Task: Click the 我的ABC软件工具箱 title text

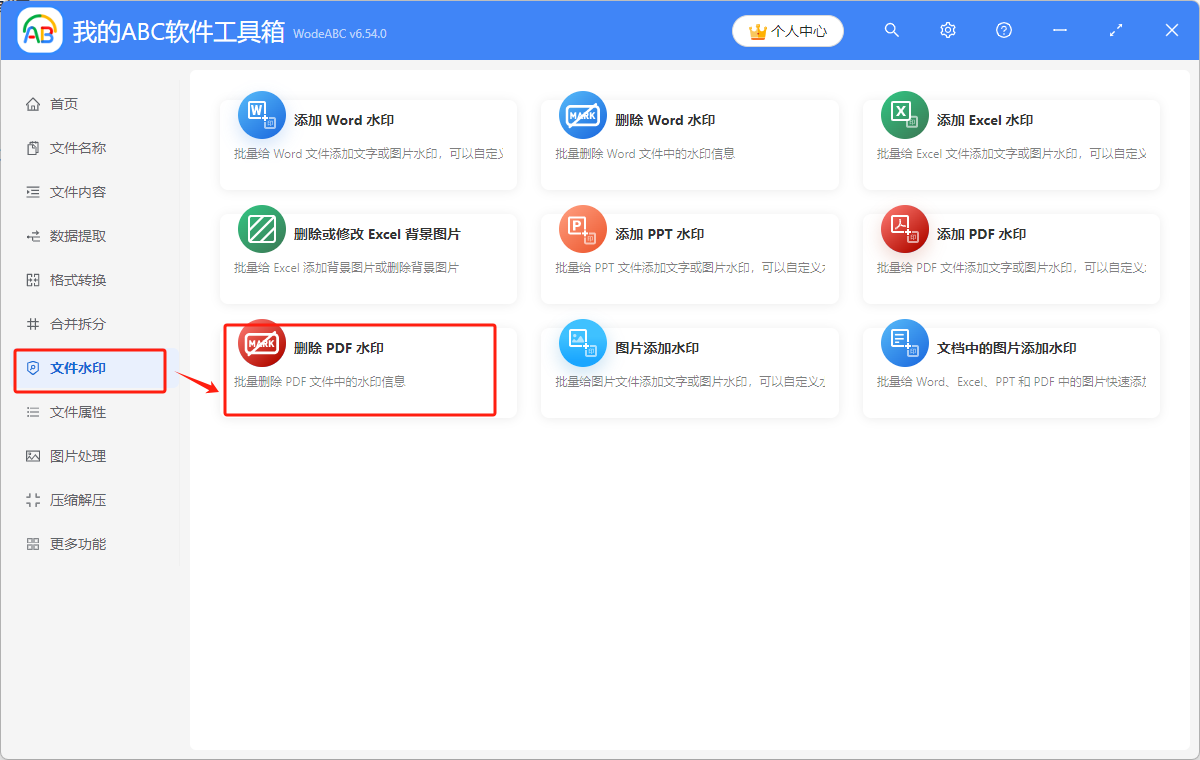Action: (x=180, y=31)
